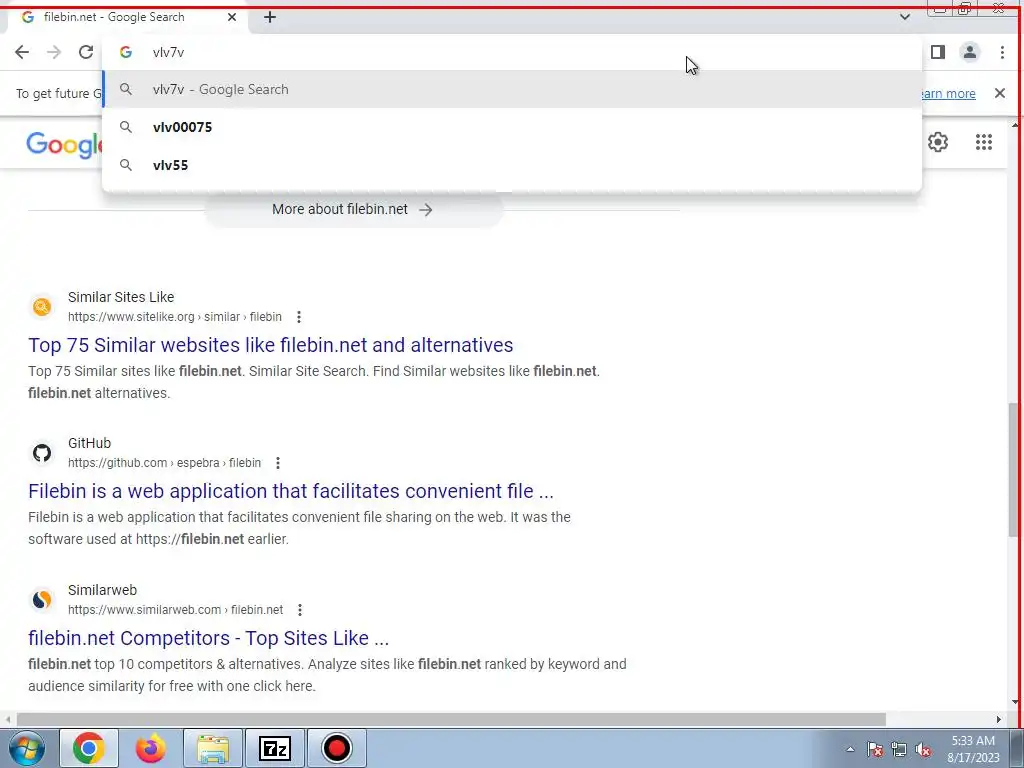Open Chrome from the taskbar
Viewport: 1024px width, 768px height.
(x=89, y=748)
